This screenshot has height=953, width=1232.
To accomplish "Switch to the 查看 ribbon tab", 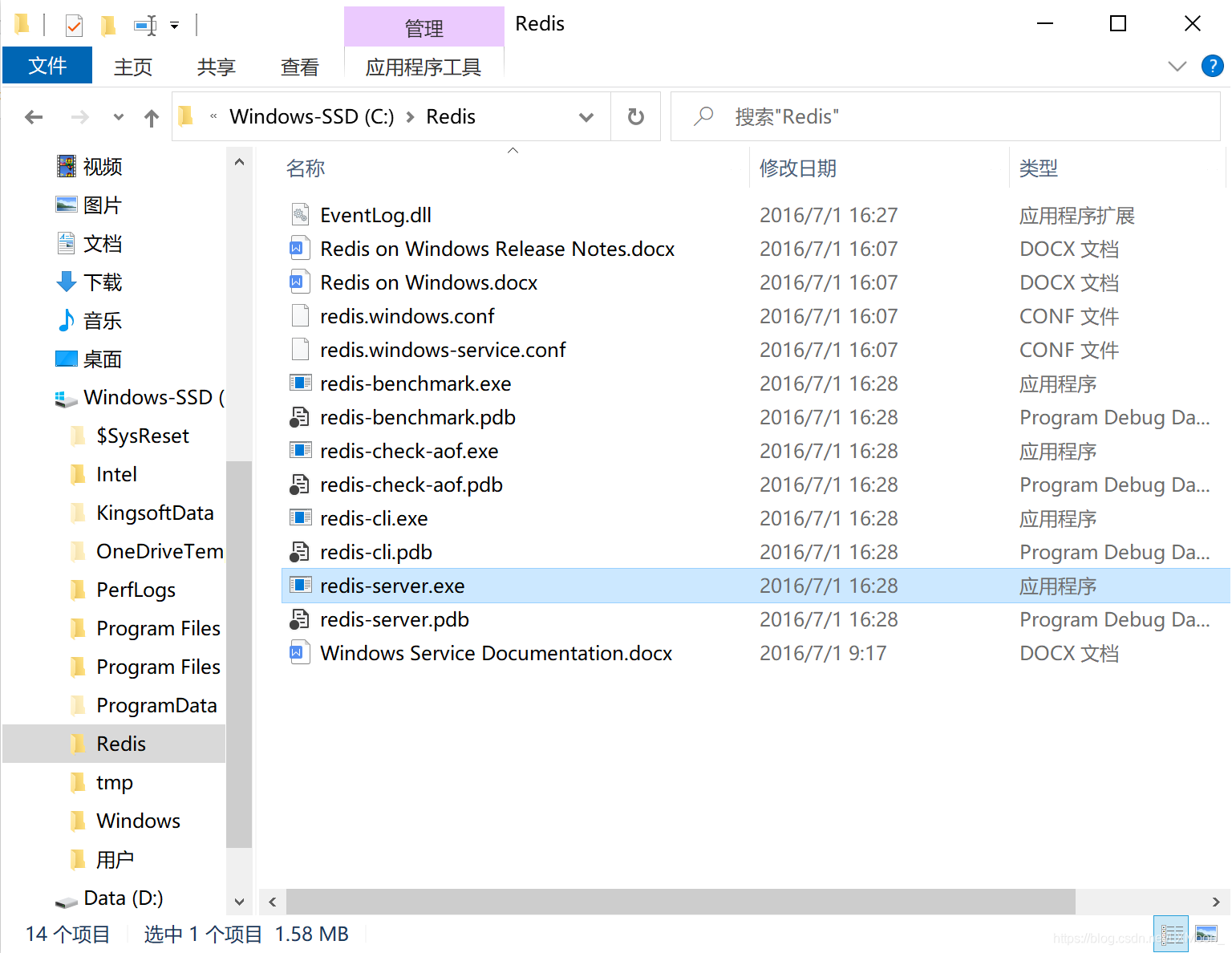I will pyautogui.click(x=300, y=67).
